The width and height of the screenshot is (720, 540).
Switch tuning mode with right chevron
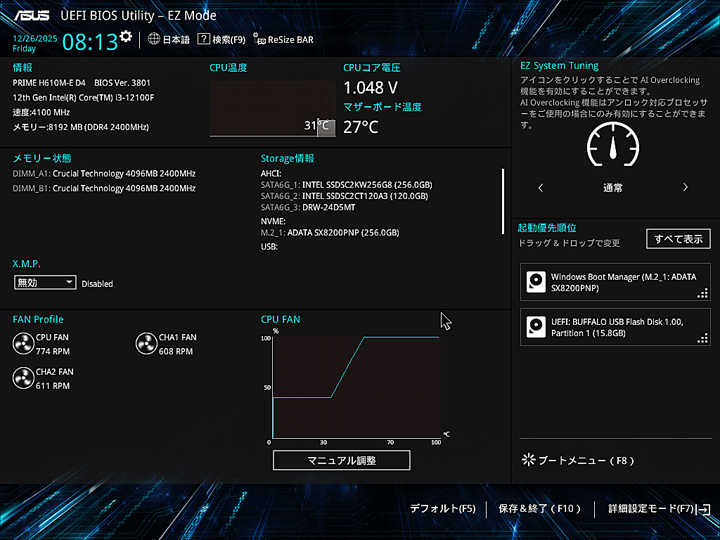[x=685, y=187]
